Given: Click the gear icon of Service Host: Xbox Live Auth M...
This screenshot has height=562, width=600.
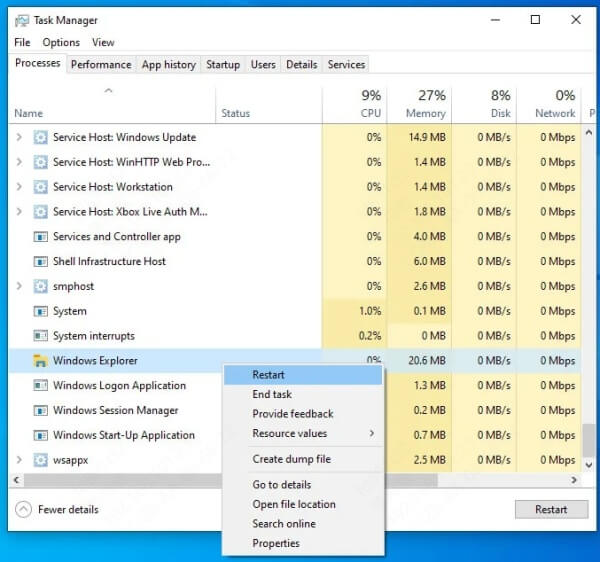Looking at the screenshot, I should 41,212.
